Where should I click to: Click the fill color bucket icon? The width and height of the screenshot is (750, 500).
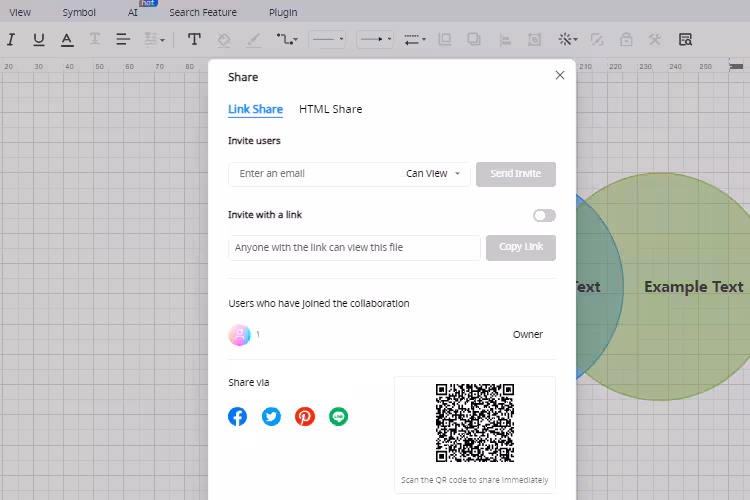click(x=224, y=39)
